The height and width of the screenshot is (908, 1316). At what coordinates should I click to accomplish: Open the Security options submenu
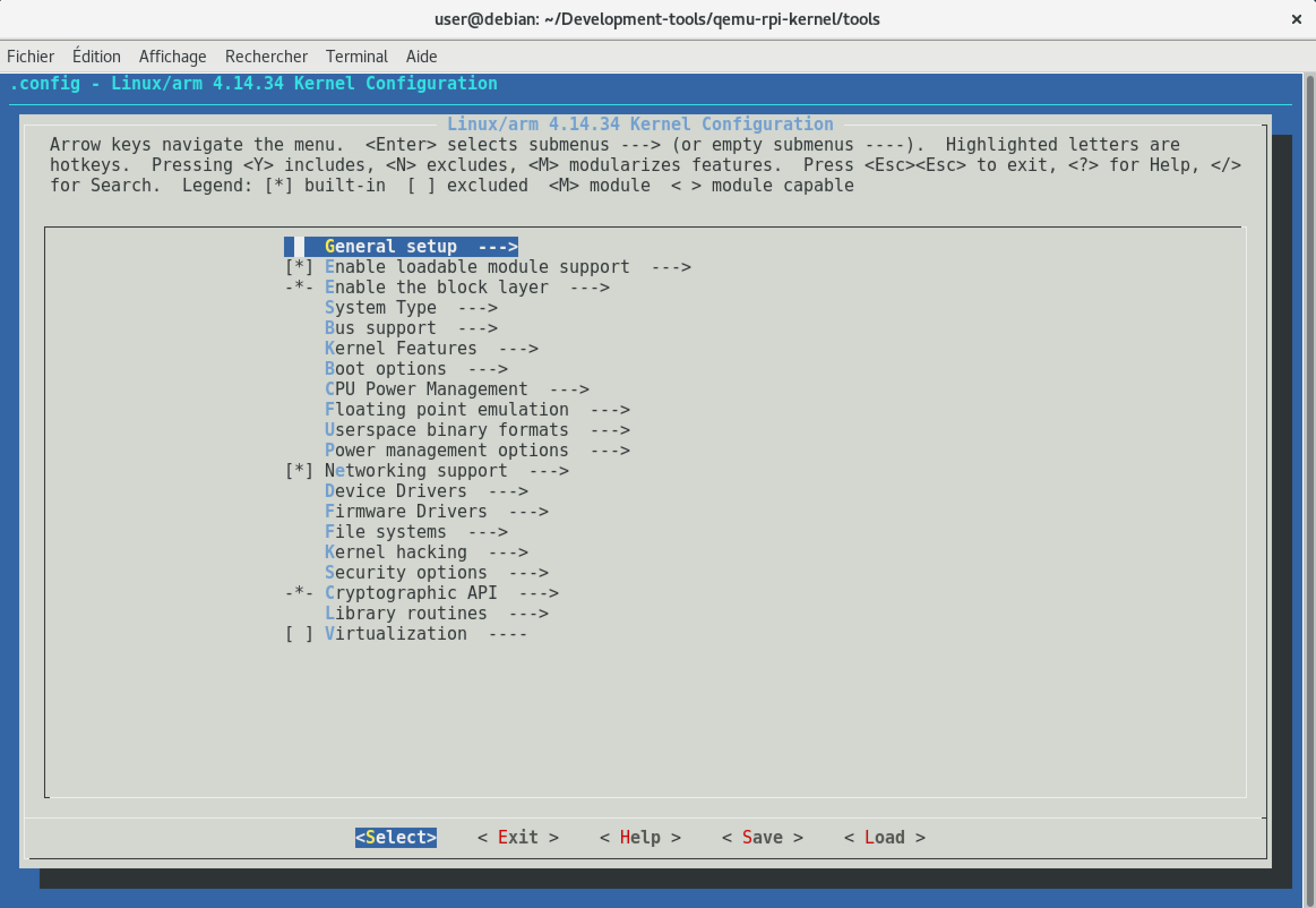(x=437, y=572)
